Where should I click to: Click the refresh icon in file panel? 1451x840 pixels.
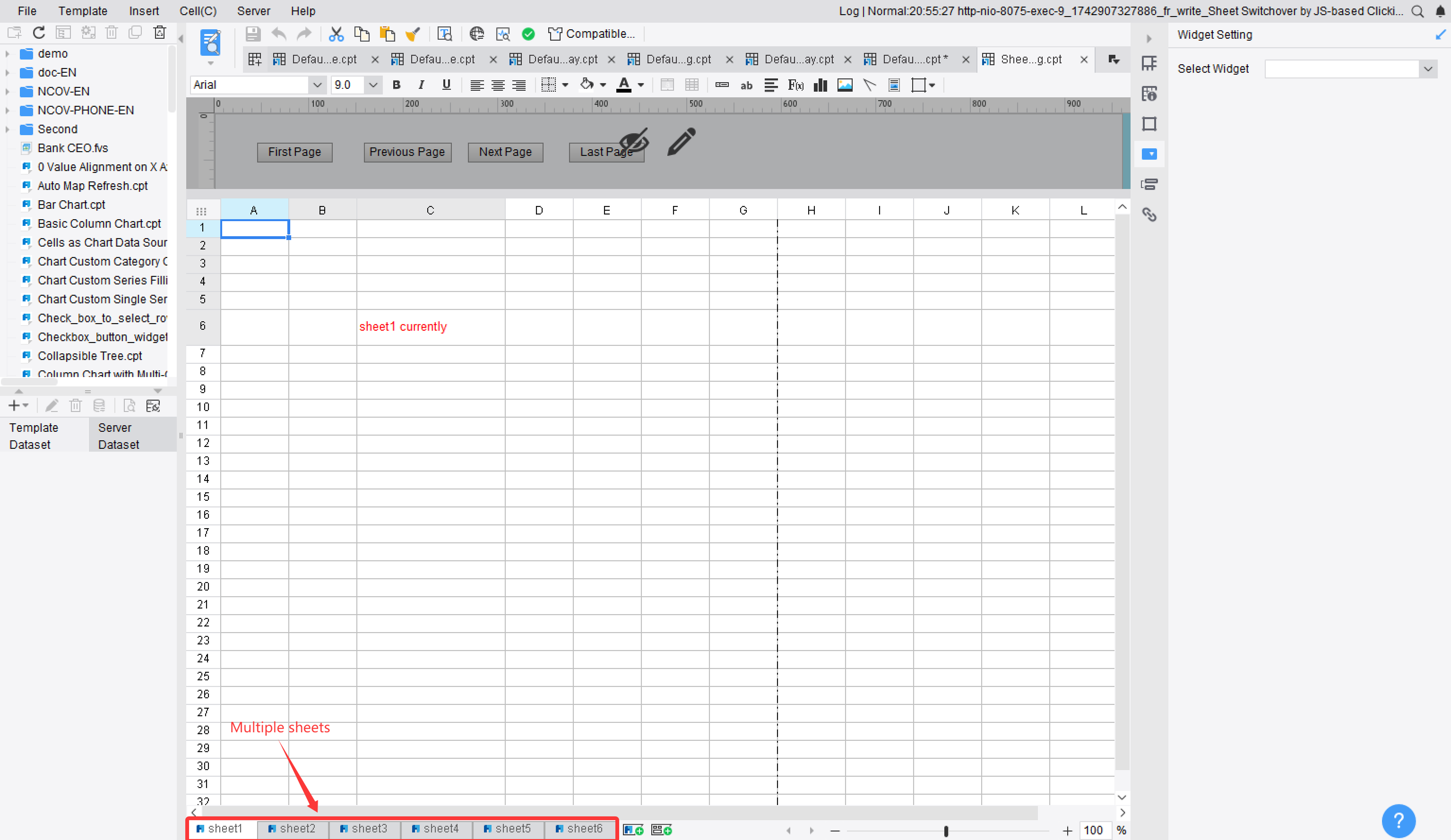[x=39, y=33]
